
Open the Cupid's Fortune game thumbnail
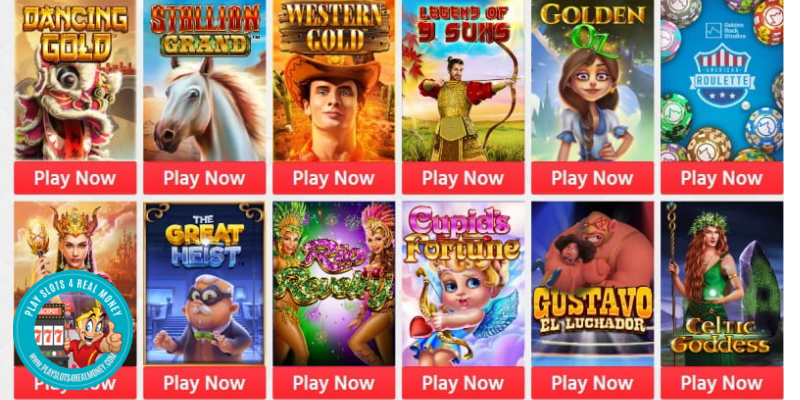click(x=463, y=284)
